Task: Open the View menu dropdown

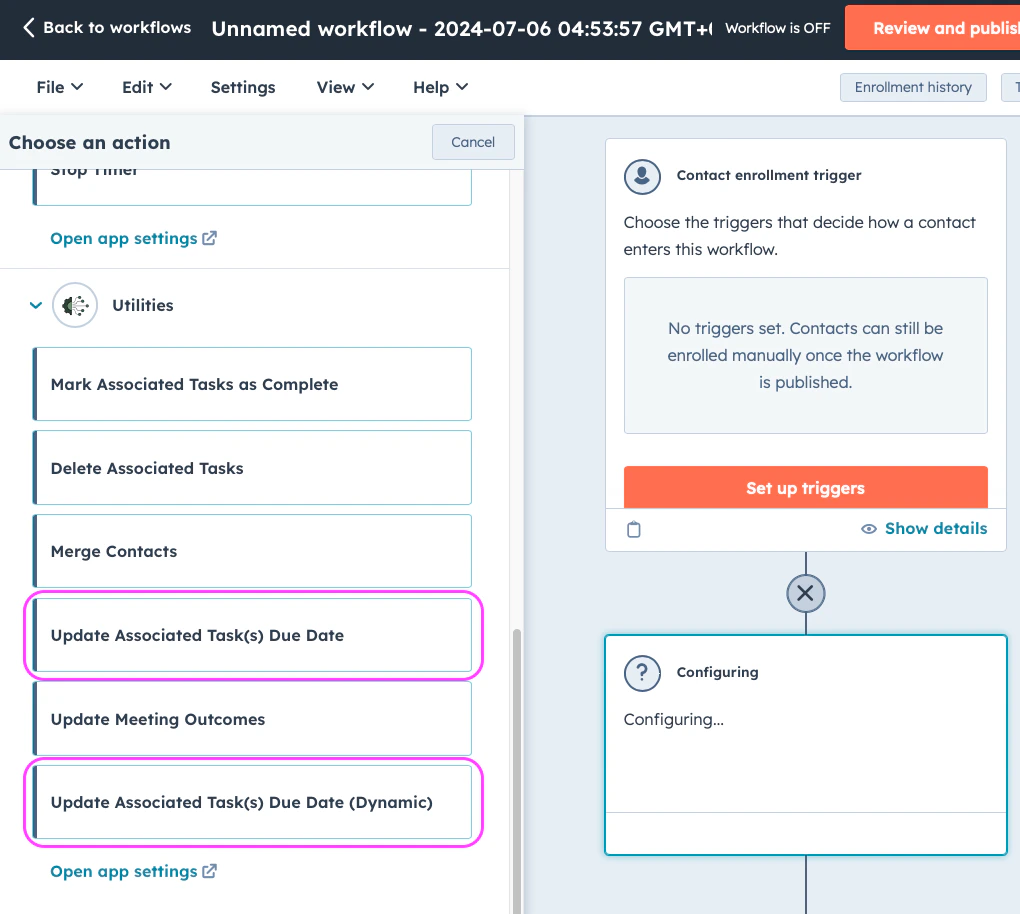Action: point(344,87)
